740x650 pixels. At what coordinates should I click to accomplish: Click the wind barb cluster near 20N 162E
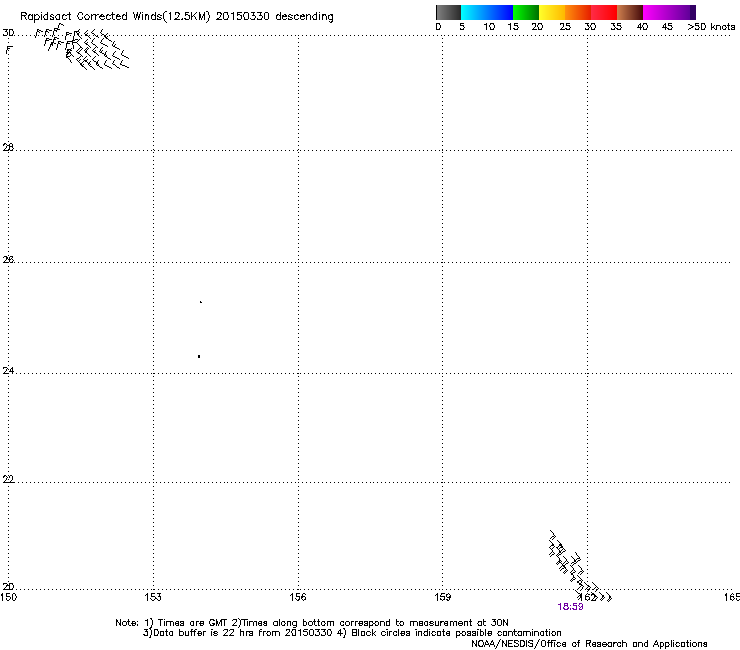click(580, 566)
